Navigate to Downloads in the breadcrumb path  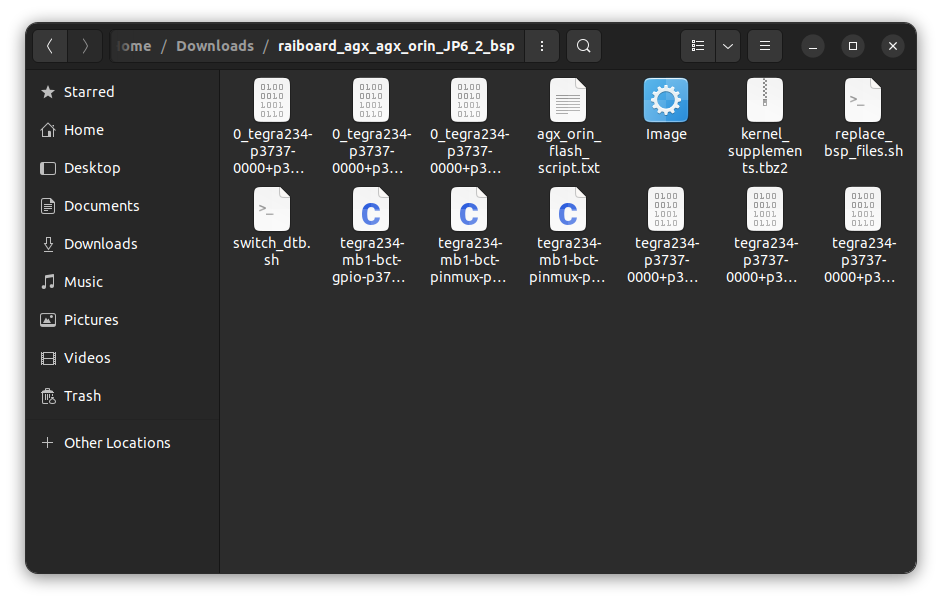tap(215, 46)
